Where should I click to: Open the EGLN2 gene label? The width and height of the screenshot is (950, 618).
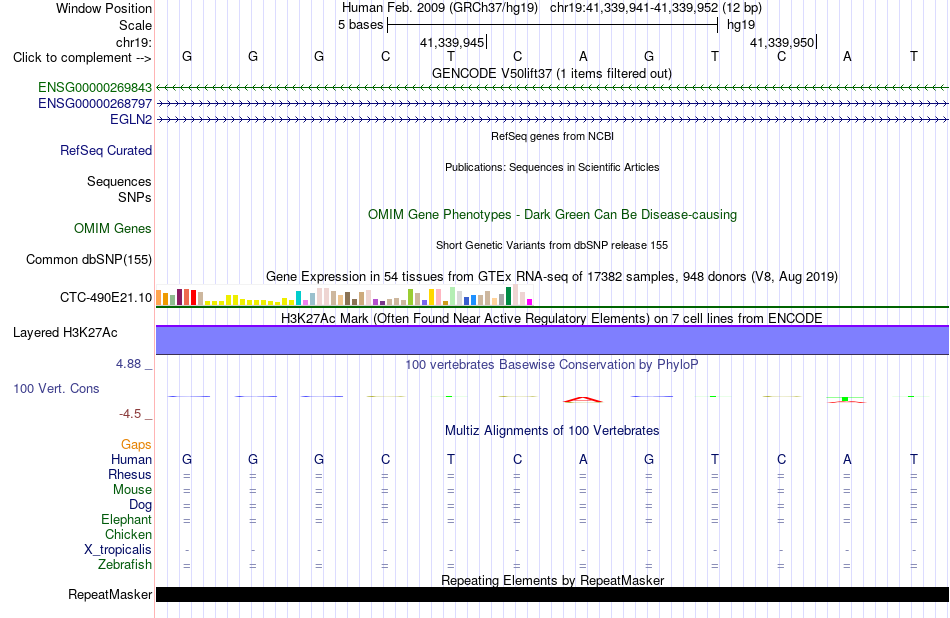131,119
